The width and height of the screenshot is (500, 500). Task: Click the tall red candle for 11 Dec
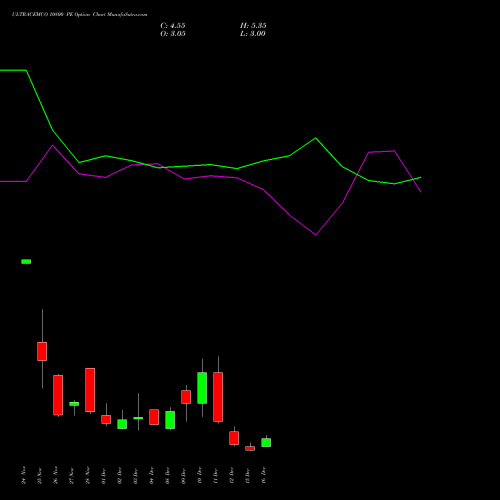point(218,397)
